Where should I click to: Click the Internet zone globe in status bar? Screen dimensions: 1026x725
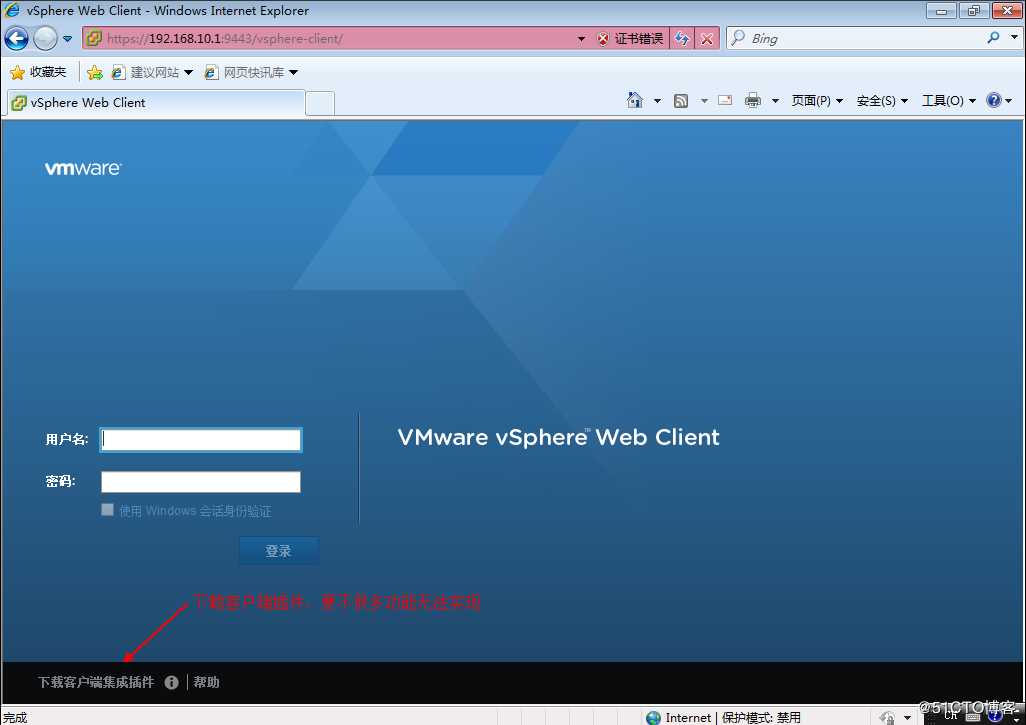coord(653,718)
